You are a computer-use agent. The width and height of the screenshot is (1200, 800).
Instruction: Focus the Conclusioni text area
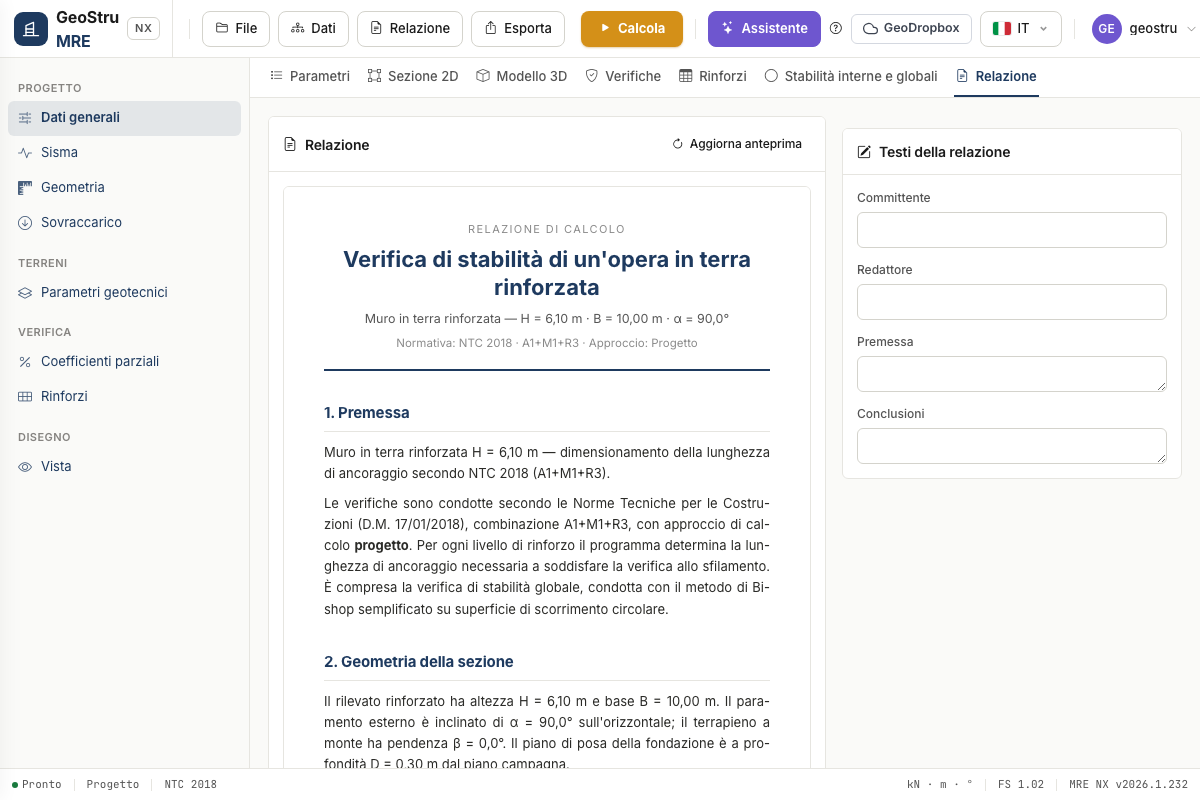click(1012, 446)
